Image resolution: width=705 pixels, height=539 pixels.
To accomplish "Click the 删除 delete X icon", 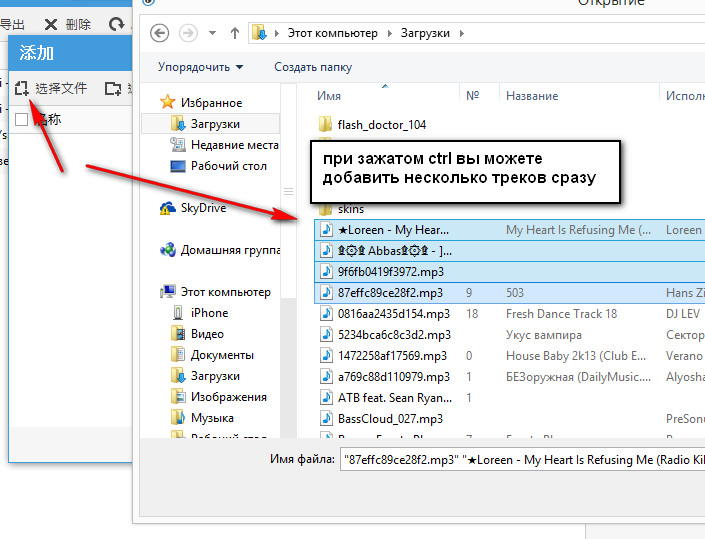I will tap(51, 24).
